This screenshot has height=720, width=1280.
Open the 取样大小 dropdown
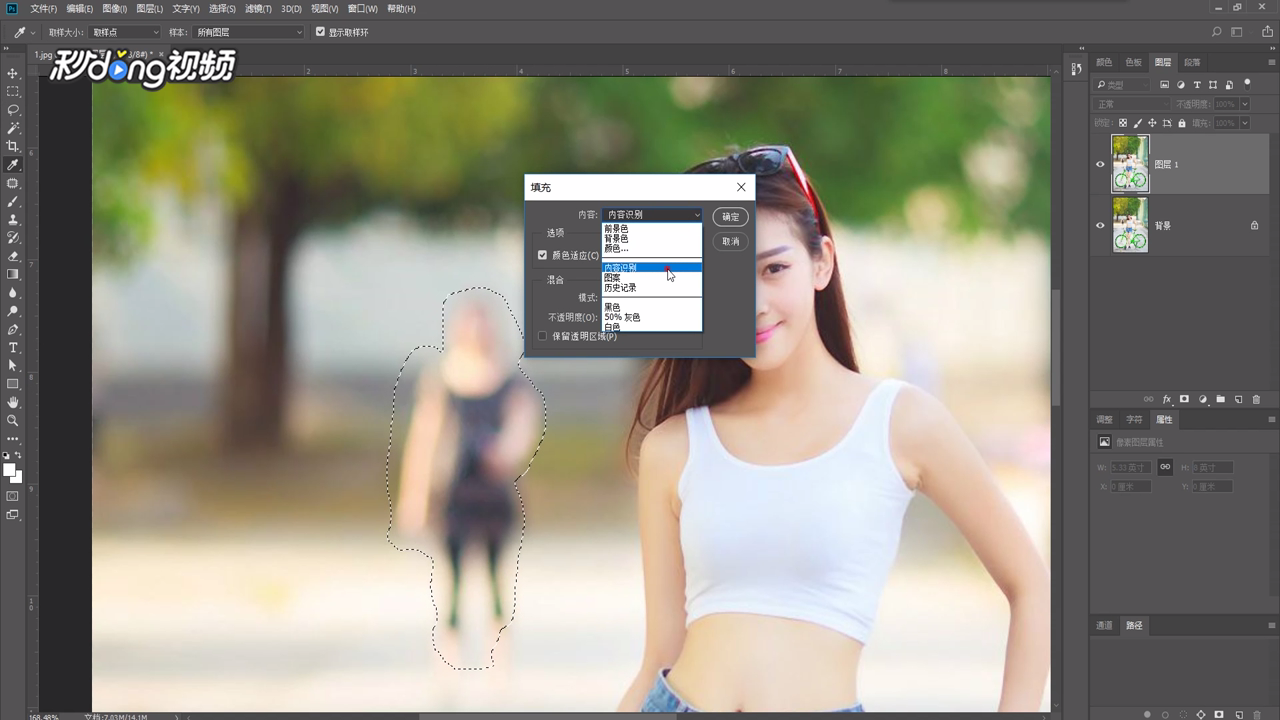coord(125,32)
